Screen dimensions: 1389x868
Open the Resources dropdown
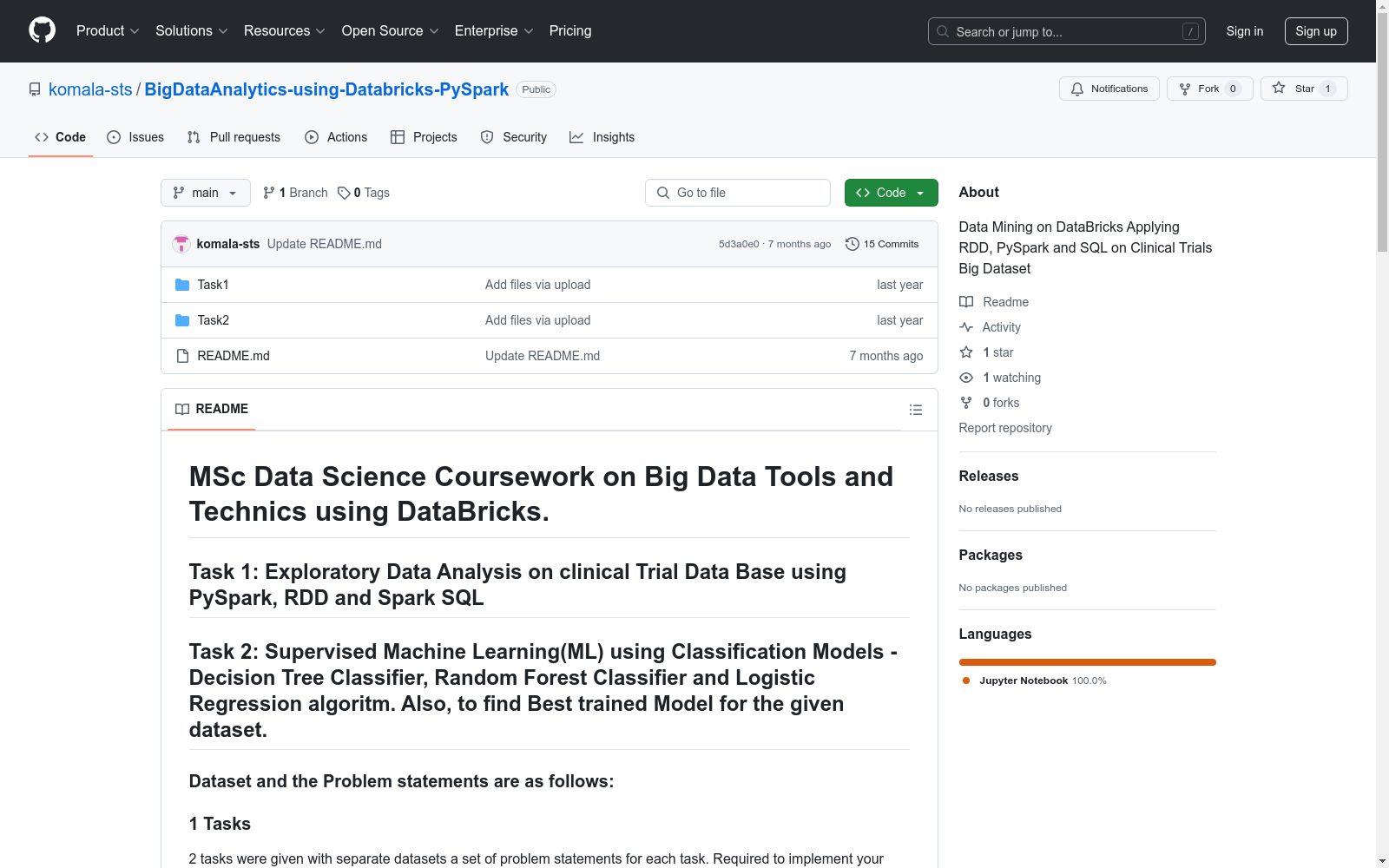285,31
